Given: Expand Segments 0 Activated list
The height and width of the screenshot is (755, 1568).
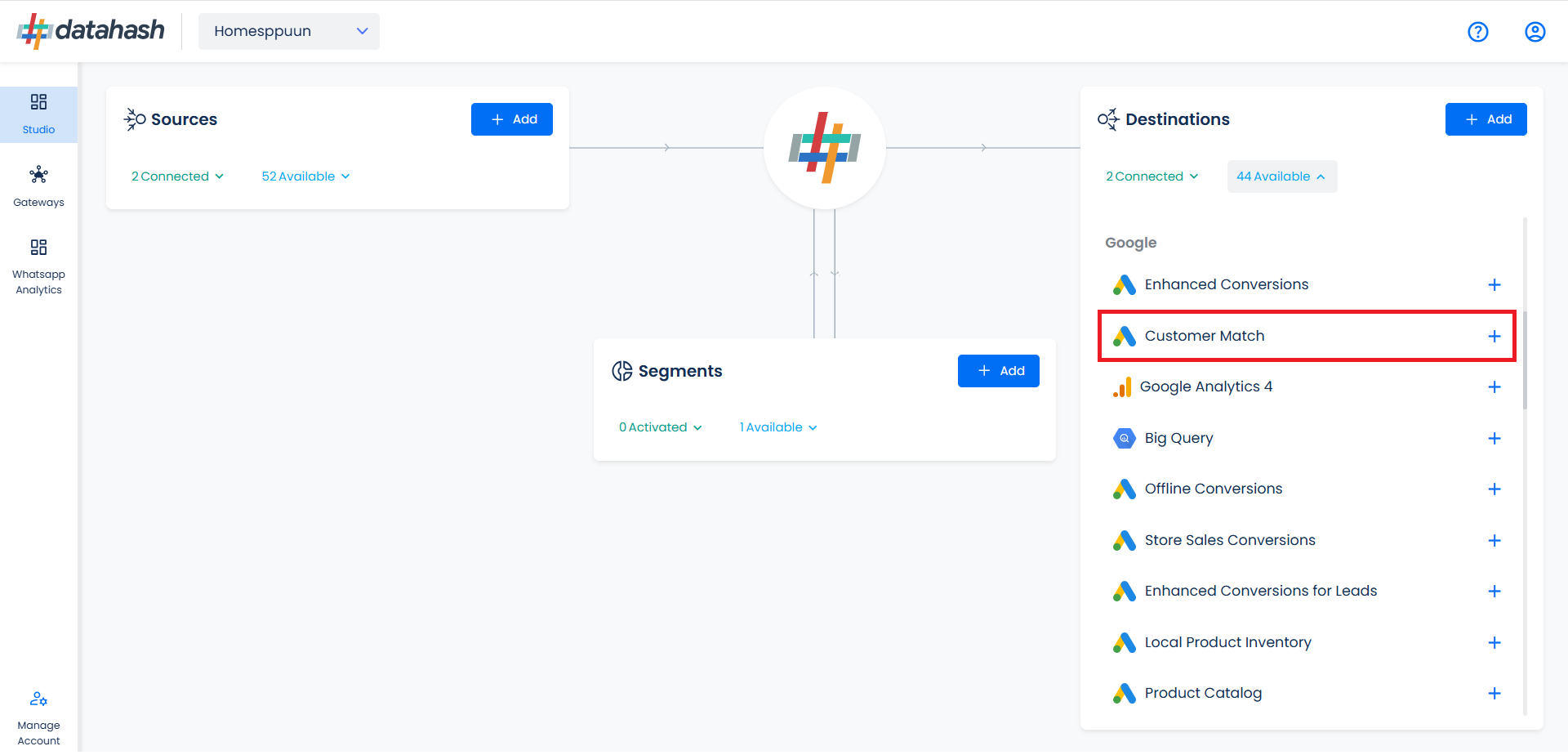Looking at the screenshot, I should pos(660,427).
